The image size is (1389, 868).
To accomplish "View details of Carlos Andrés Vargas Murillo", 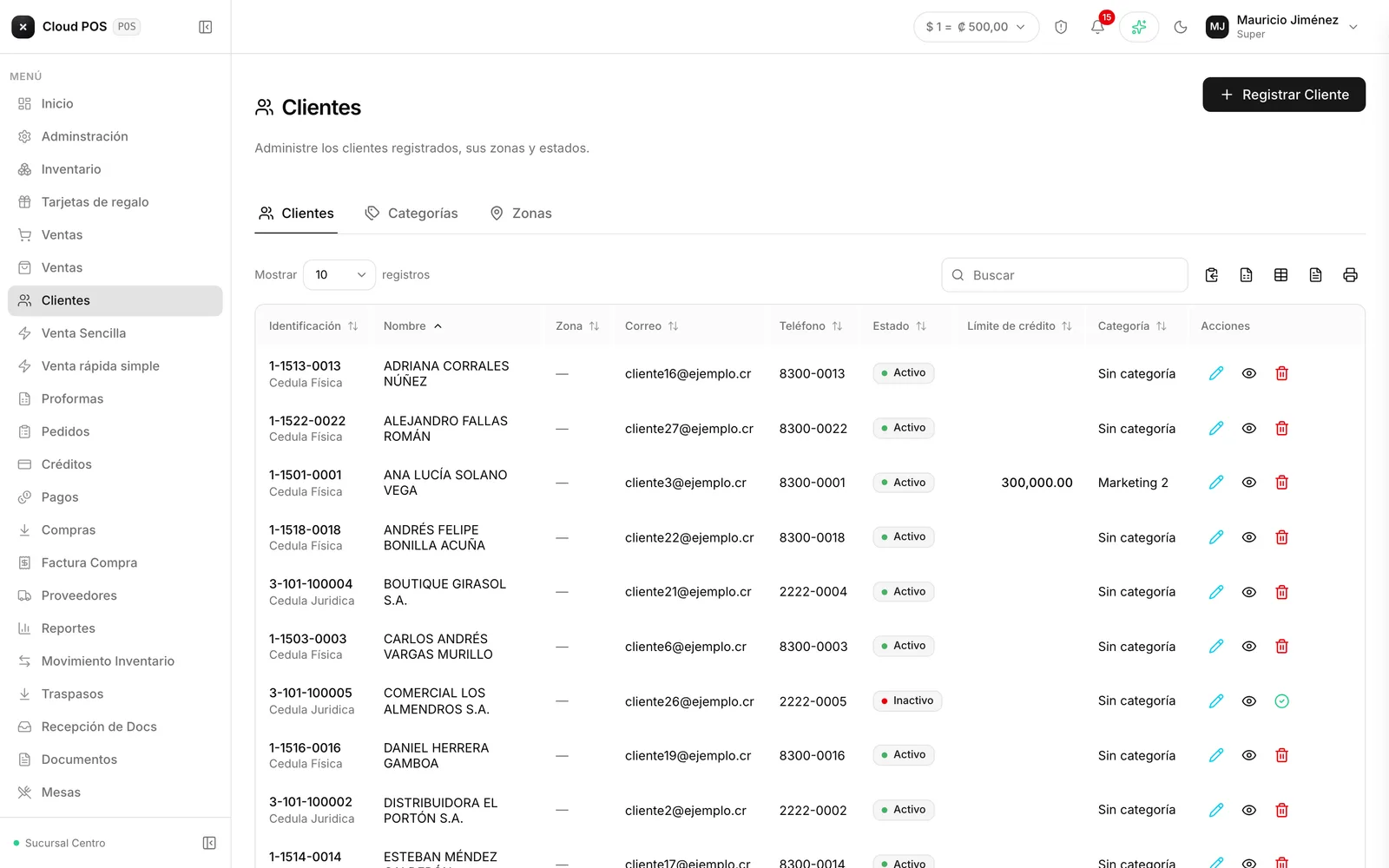I will click(x=1249, y=646).
